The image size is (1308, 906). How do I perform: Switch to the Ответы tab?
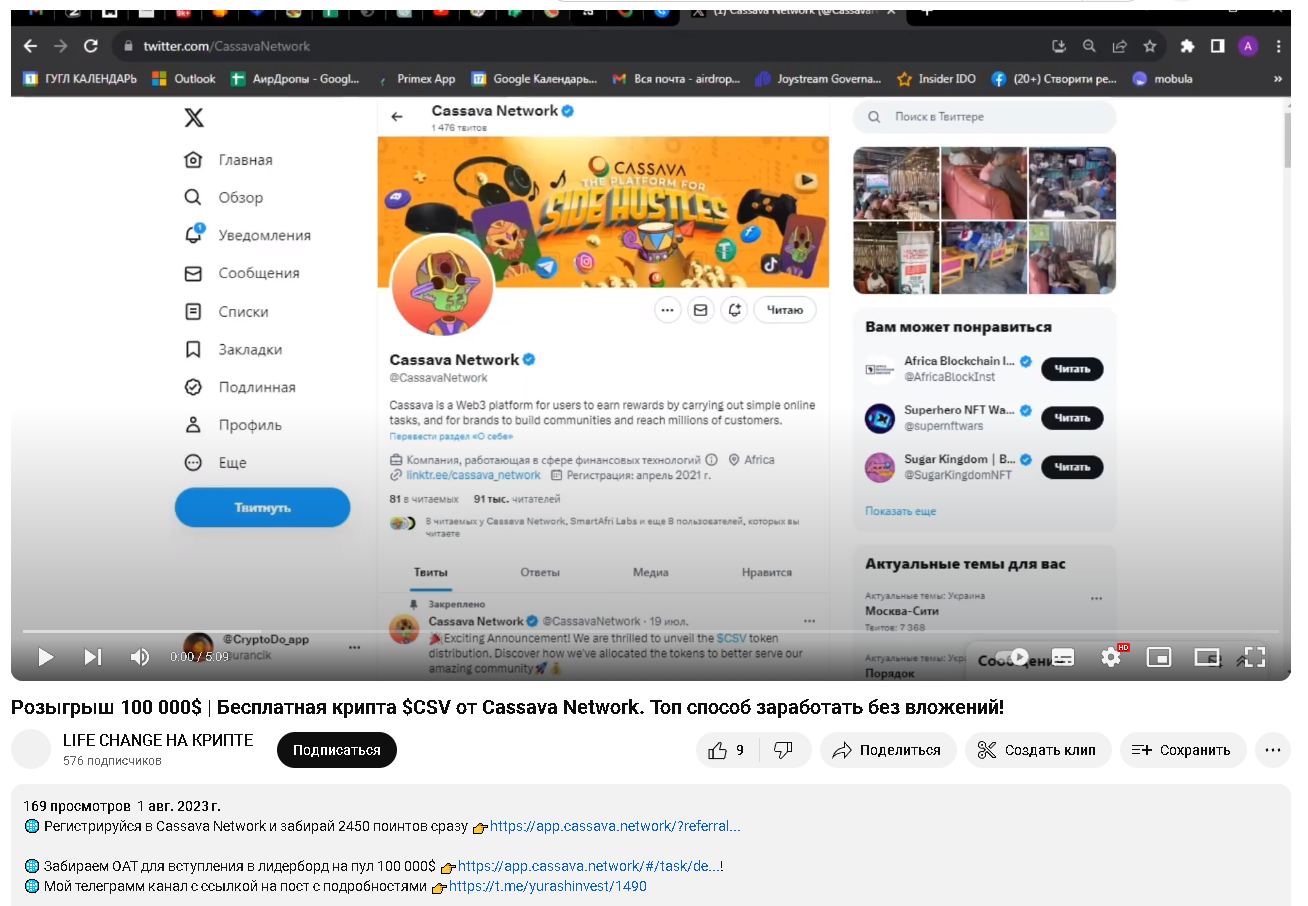point(540,573)
